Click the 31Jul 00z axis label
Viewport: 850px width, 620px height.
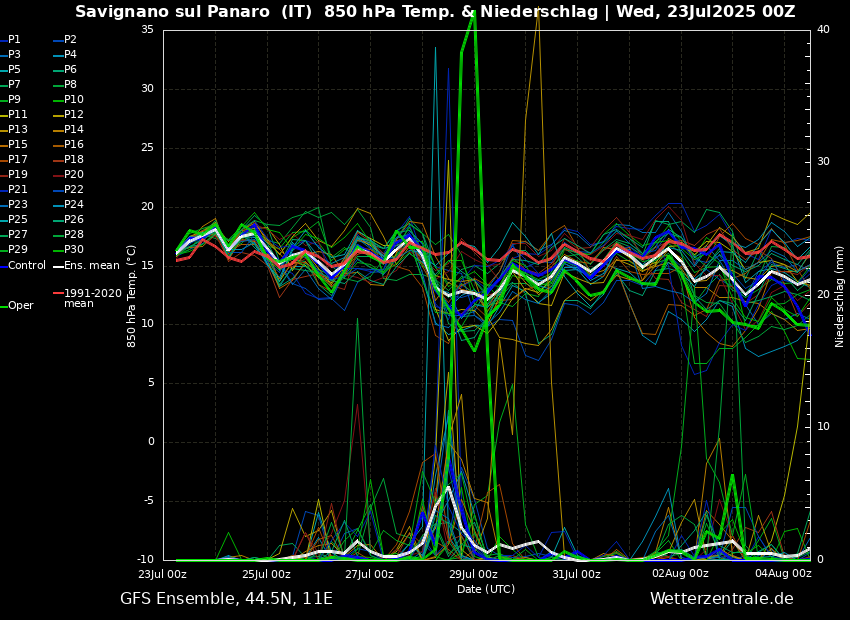coord(576,574)
